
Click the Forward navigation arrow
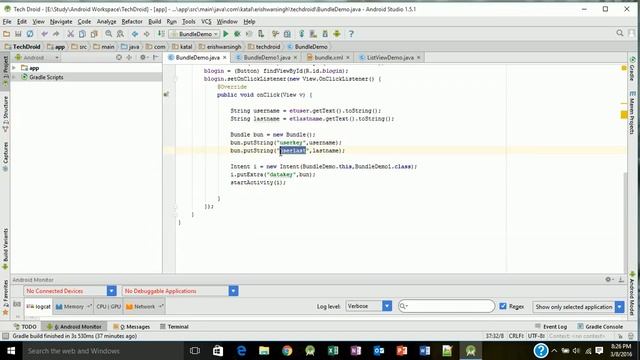[147, 34]
